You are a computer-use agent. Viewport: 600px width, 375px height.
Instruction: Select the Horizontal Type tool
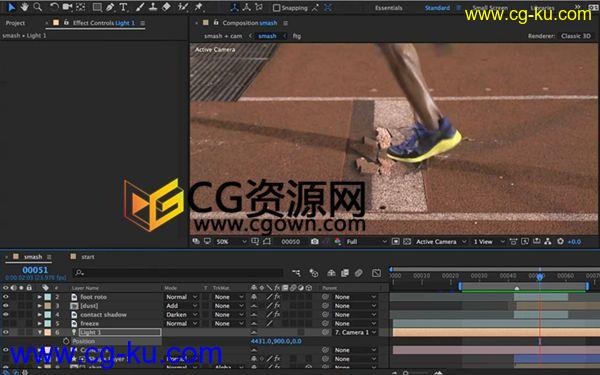coord(123,7)
